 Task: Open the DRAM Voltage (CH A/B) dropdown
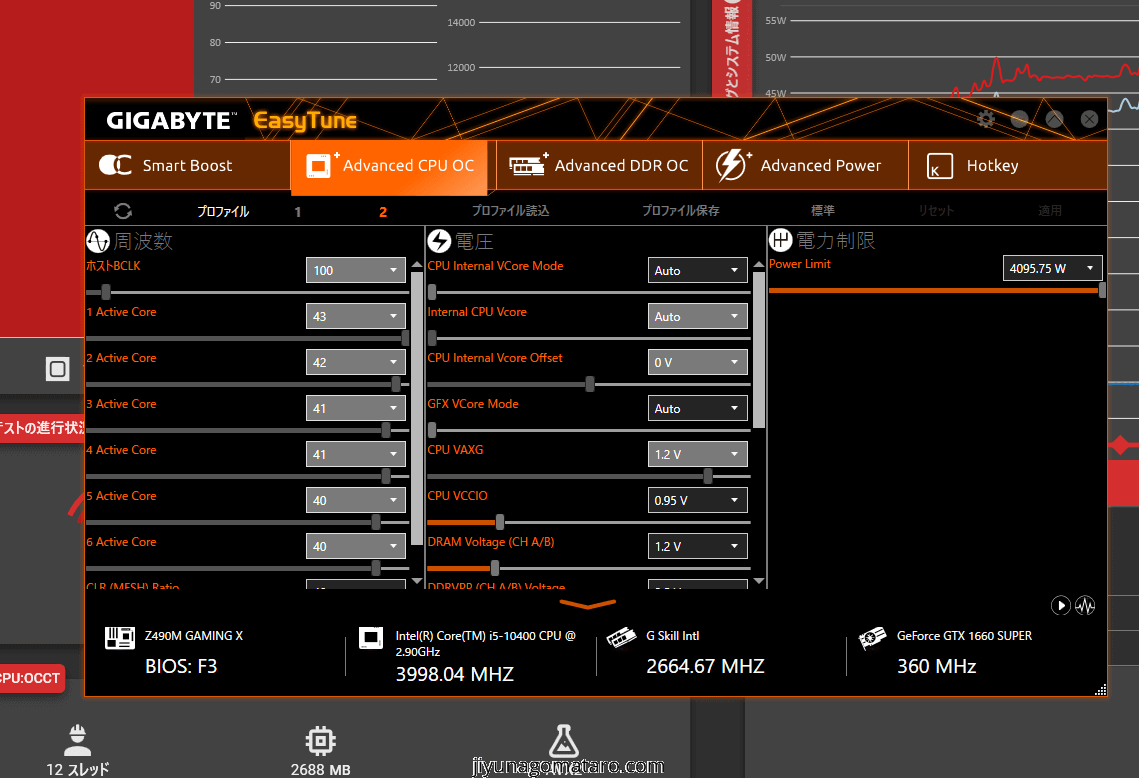697,546
